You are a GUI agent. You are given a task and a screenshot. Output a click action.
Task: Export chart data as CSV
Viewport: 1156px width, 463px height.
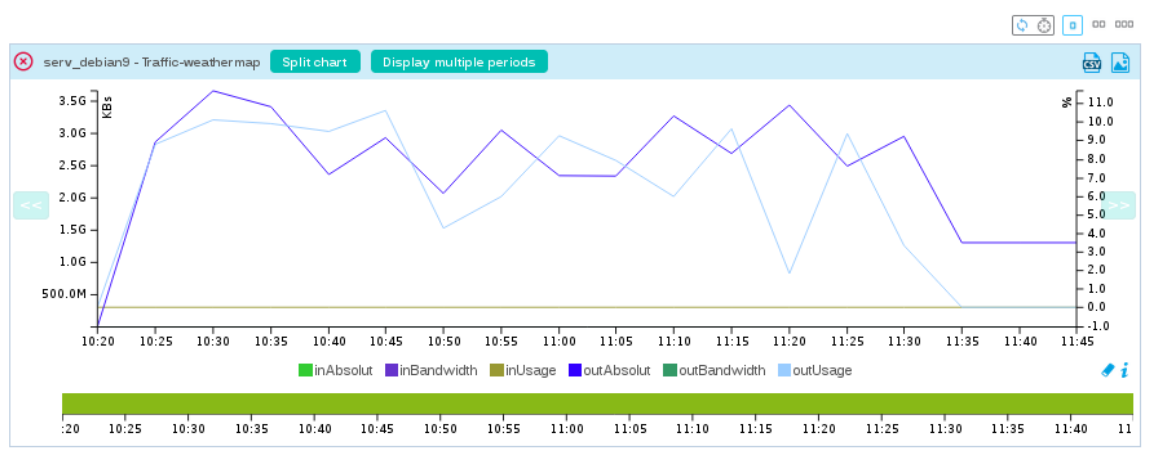tap(1092, 62)
